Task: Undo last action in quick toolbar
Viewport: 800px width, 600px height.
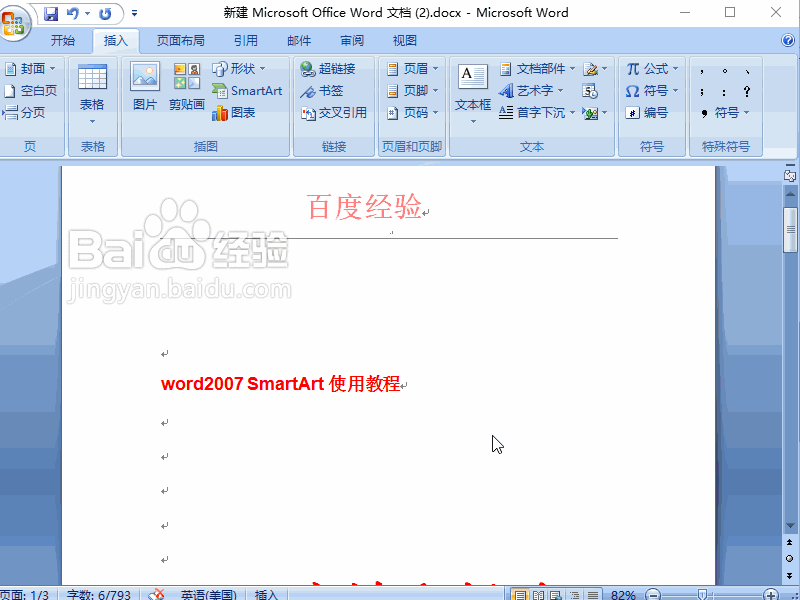Action: click(x=73, y=13)
